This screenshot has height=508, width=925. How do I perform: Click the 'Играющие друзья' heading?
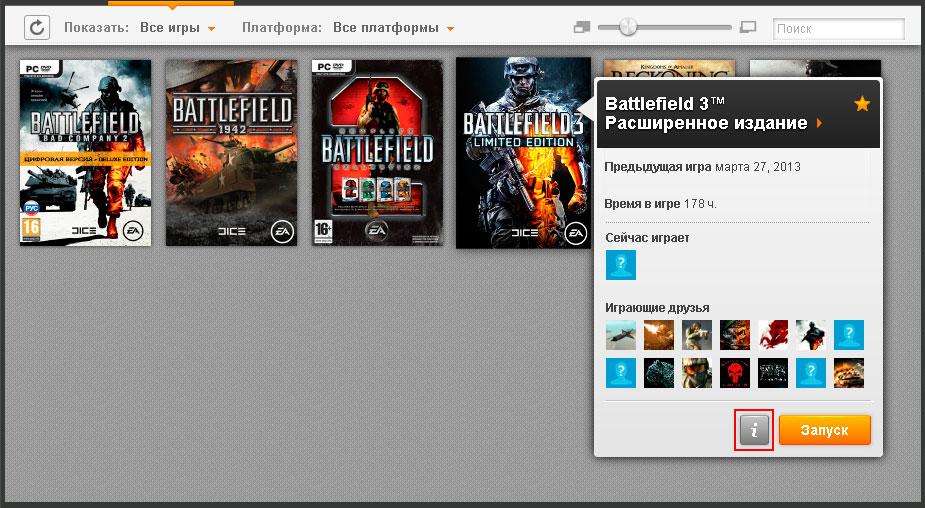coord(657,308)
